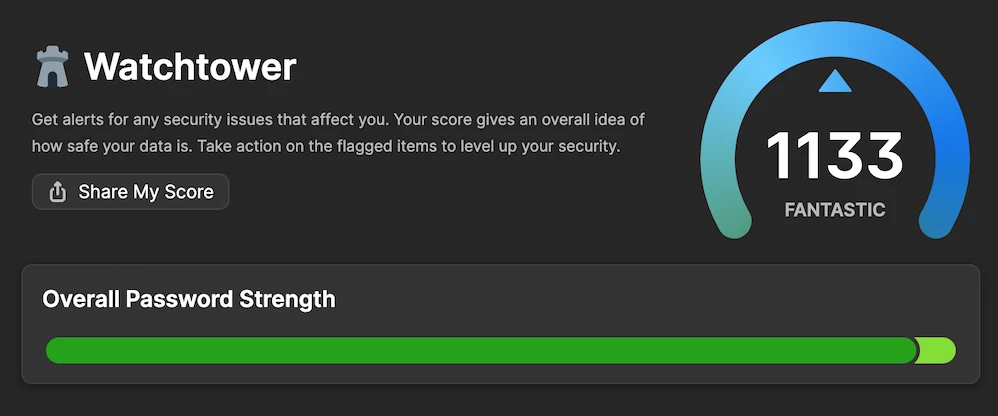Click the divider between strength bar segments

coord(918,350)
